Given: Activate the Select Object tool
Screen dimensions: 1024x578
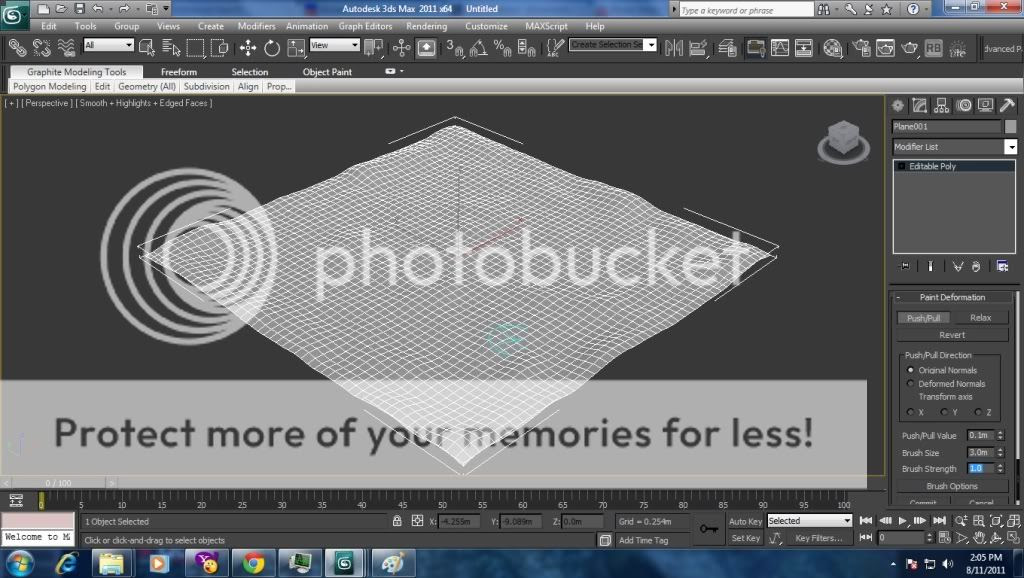Looking at the screenshot, I should 147,48.
